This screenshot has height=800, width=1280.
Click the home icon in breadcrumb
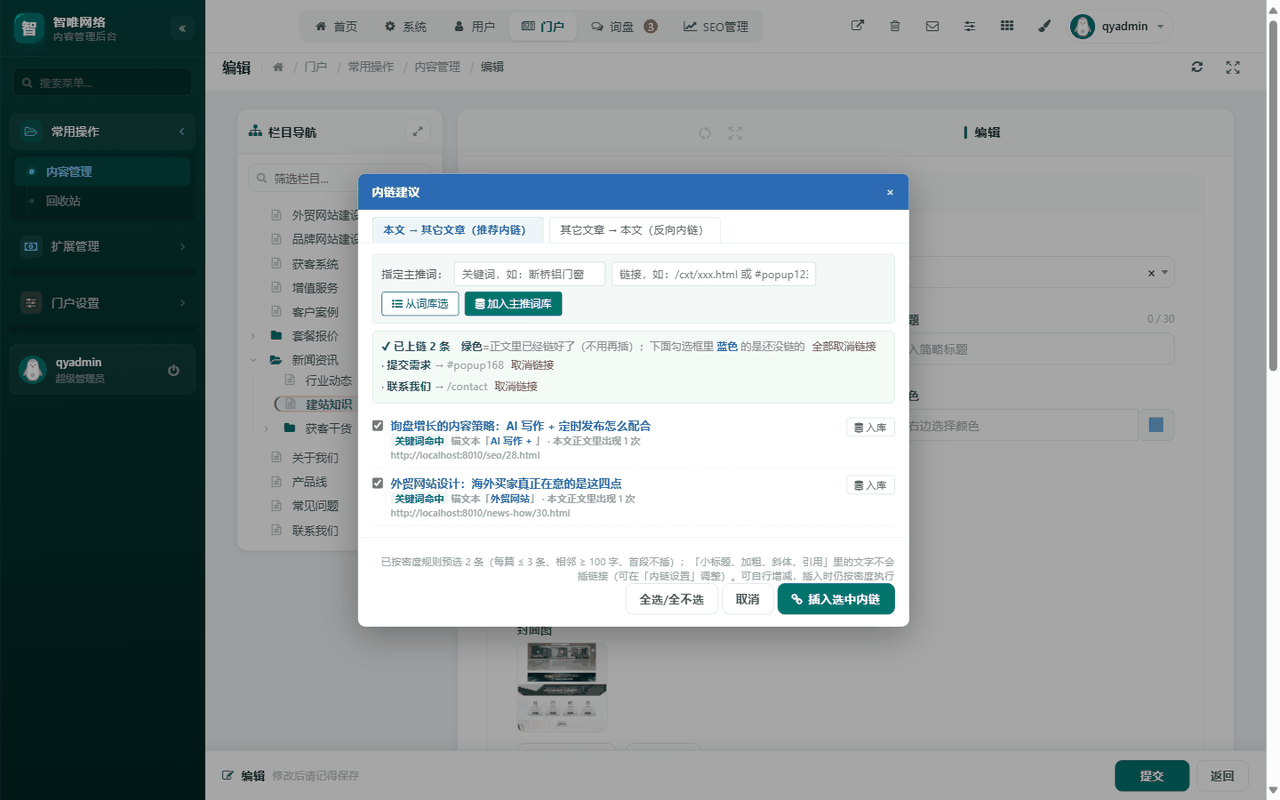pyautogui.click(x=278, y=67)
